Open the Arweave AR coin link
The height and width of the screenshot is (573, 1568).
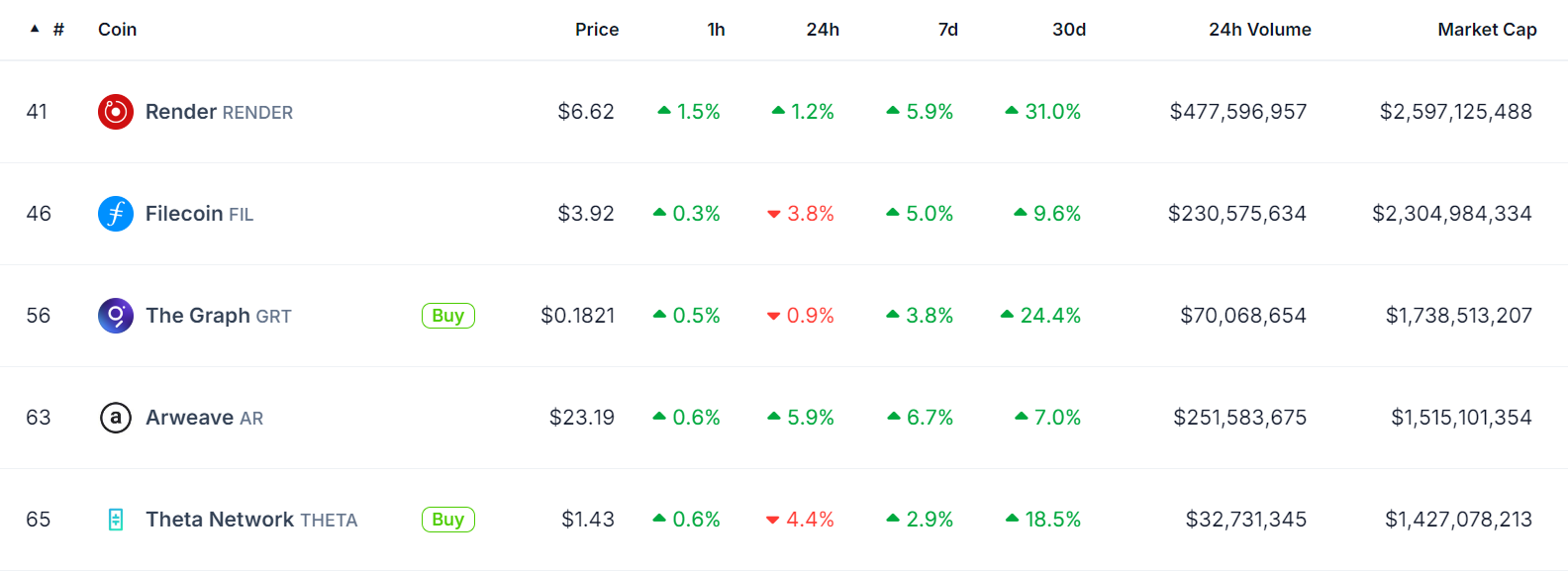204,418
